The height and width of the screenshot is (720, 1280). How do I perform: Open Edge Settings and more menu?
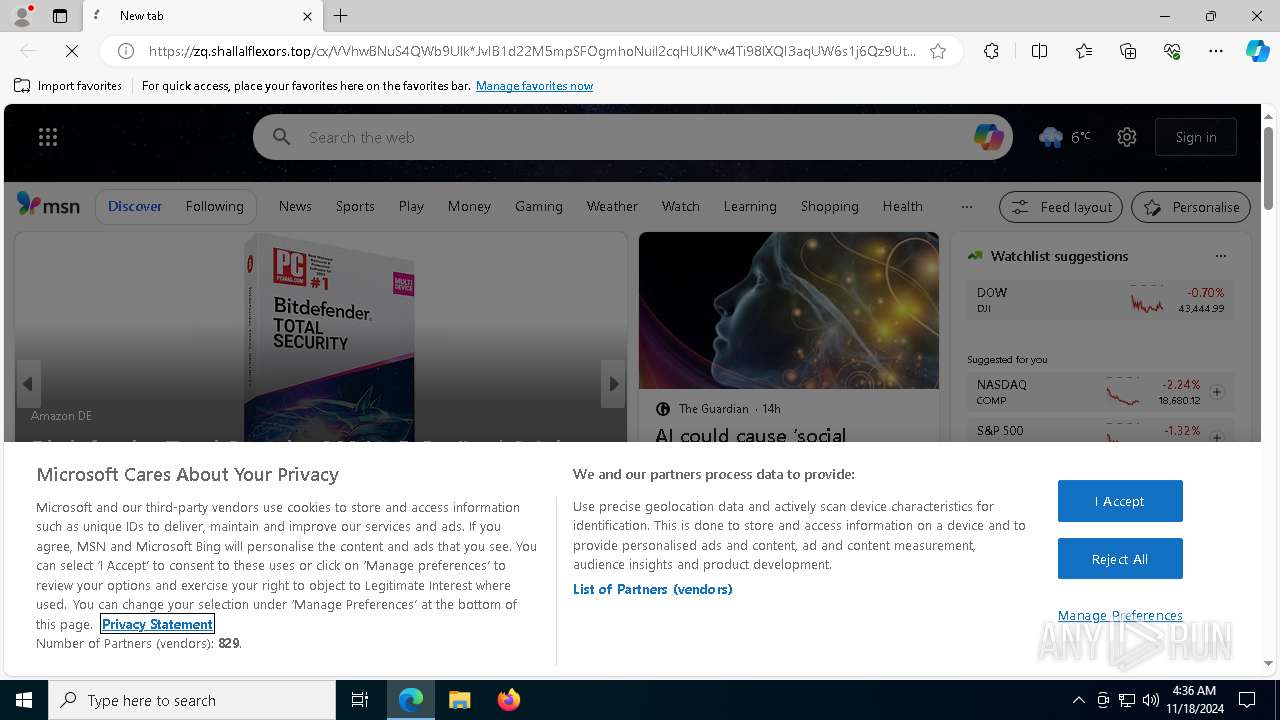pyautogui.click(x=1216, y=51)
